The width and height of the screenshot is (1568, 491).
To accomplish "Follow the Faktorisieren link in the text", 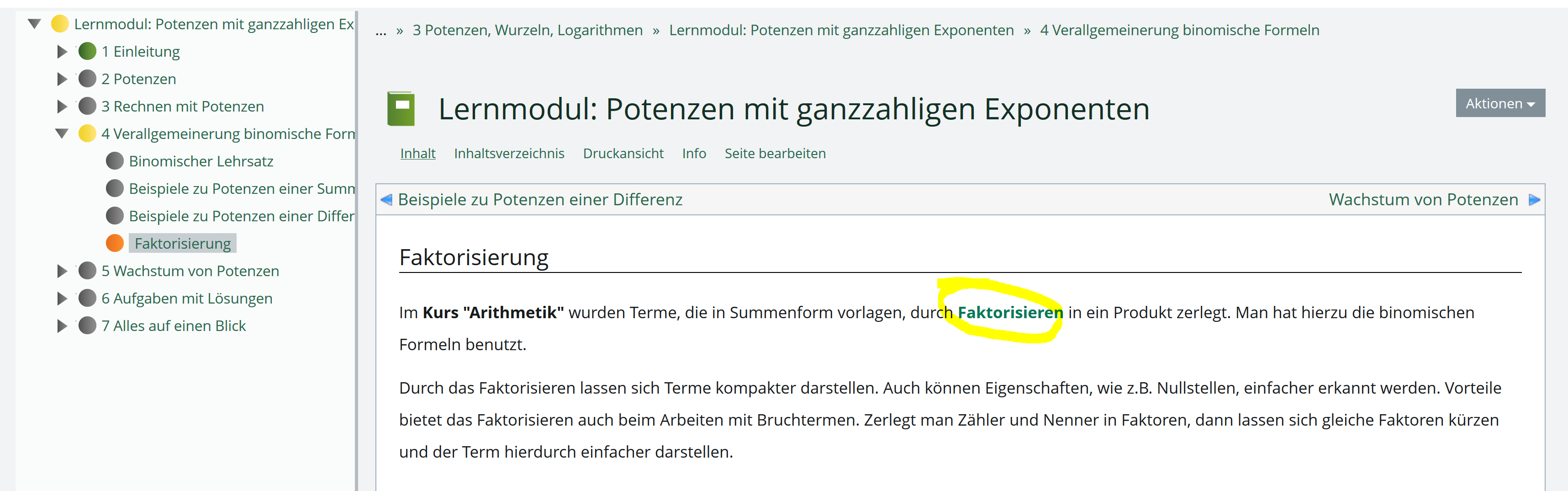I will (x=1009, y=313).
